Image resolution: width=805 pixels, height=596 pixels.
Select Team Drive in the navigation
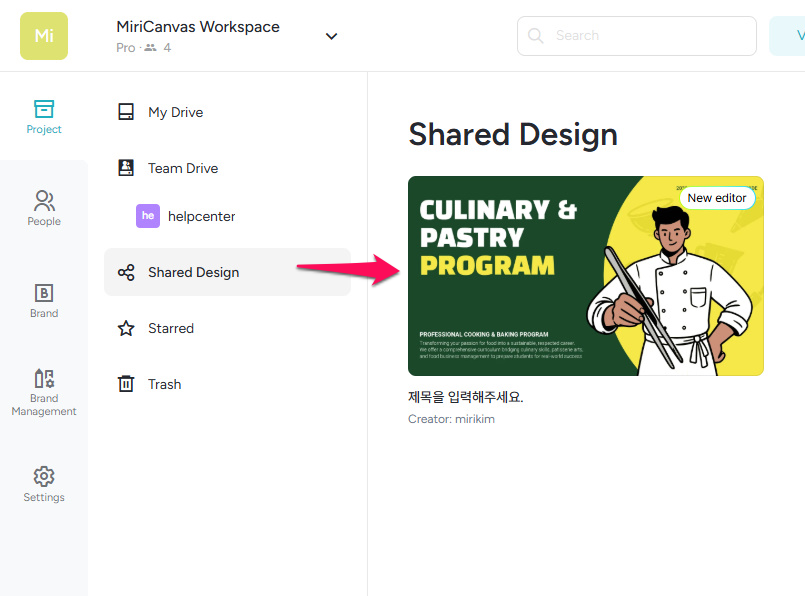point(183,168)
